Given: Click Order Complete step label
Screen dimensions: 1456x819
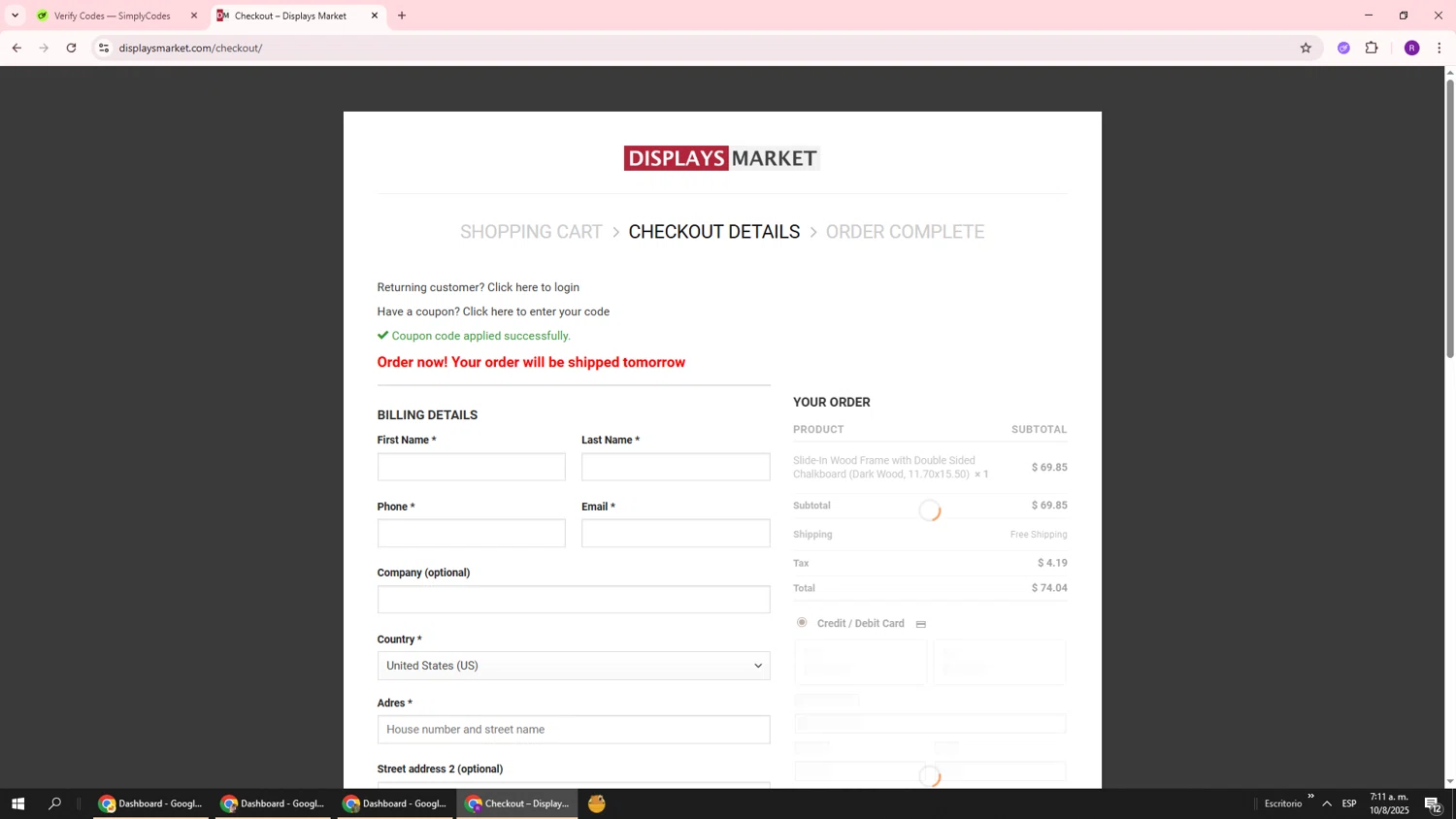Looking at the screenshot, I should pos(905,232).
